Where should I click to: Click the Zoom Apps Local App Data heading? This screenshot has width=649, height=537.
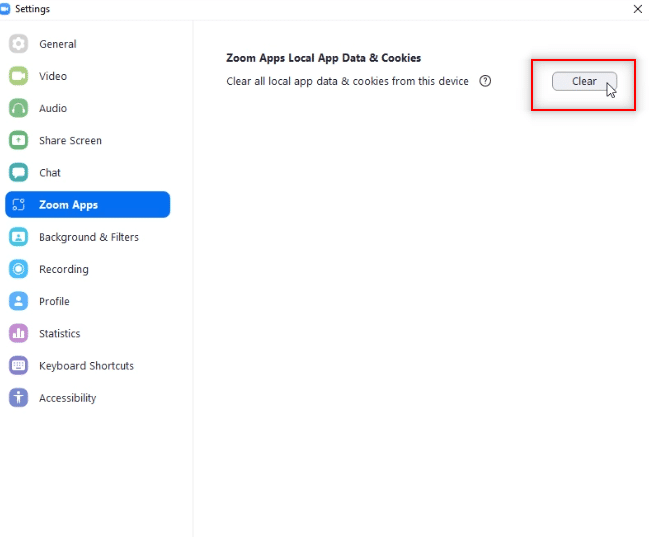(x=324, y=58)
